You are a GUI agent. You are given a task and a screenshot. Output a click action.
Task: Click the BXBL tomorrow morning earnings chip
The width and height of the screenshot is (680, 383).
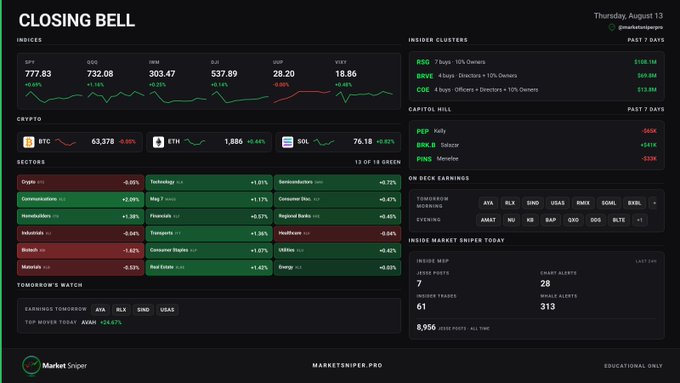634,203
